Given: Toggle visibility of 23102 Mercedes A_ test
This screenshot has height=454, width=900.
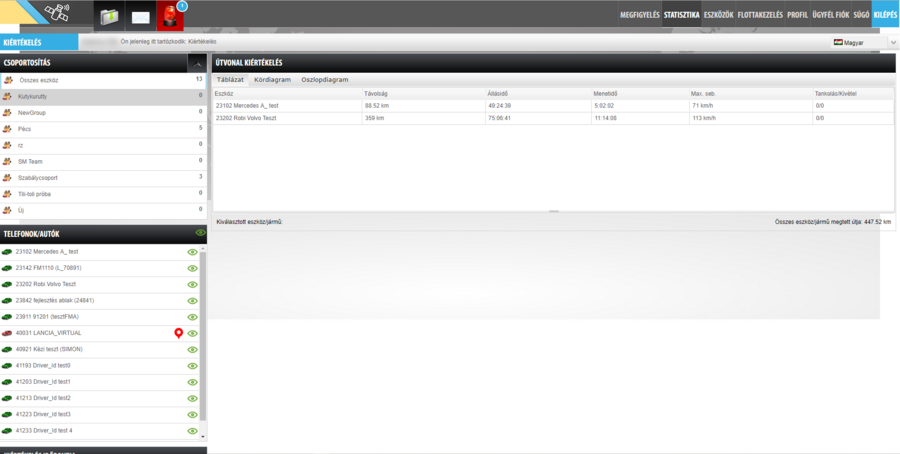Looking at the screenshot, I should coord(192,252).
